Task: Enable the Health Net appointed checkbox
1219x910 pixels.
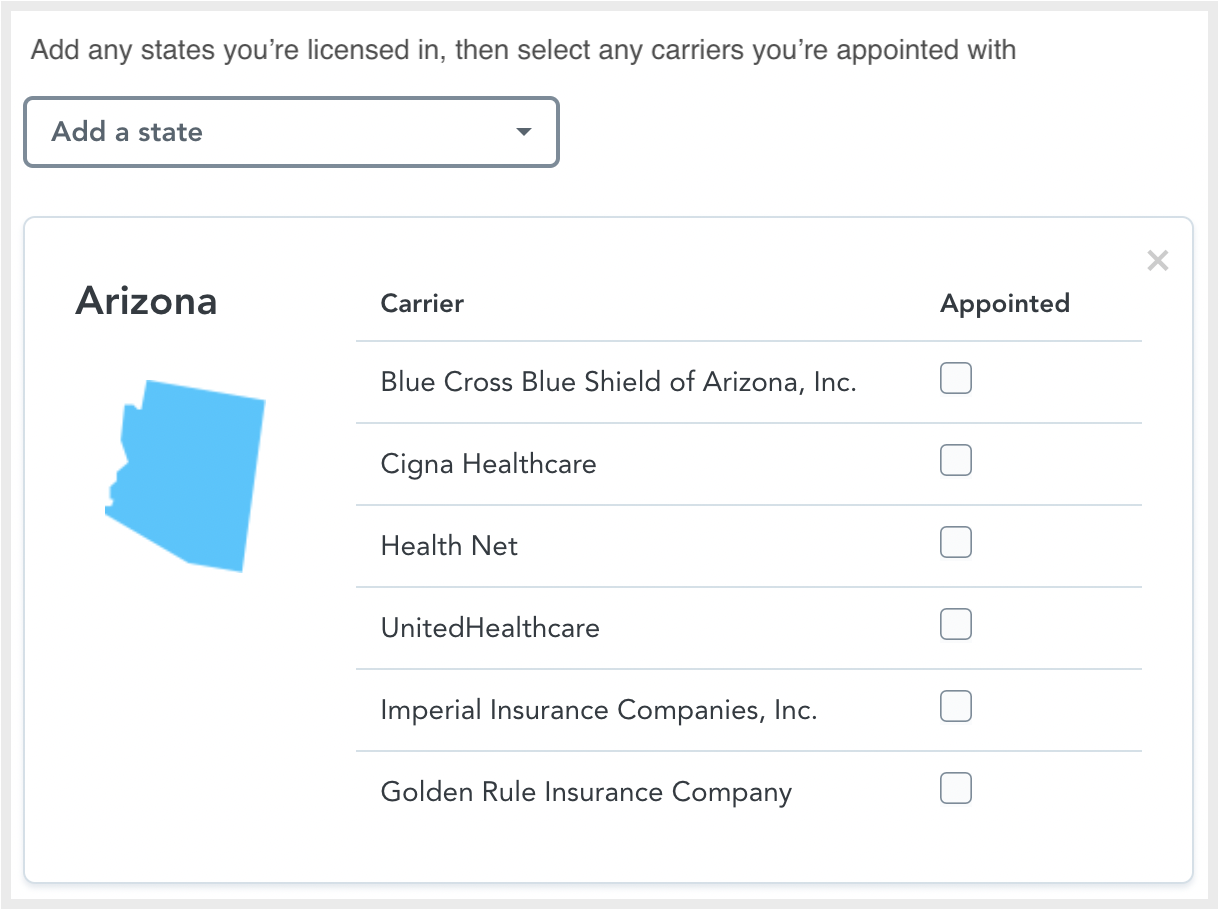Action: point(955,542)
